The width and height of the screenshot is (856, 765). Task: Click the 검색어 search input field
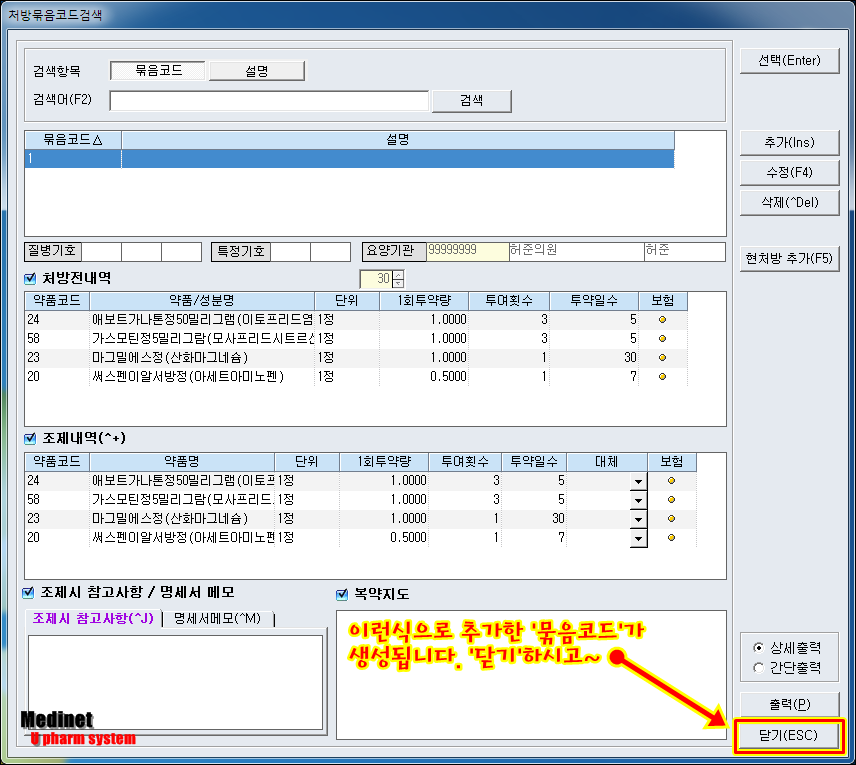pos(269,101)
